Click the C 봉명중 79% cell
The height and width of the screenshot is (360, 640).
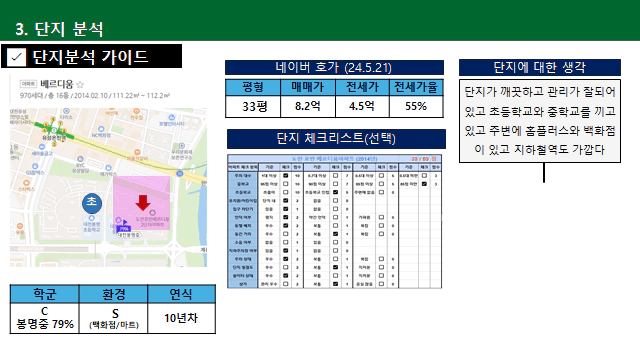pos(44,318)
